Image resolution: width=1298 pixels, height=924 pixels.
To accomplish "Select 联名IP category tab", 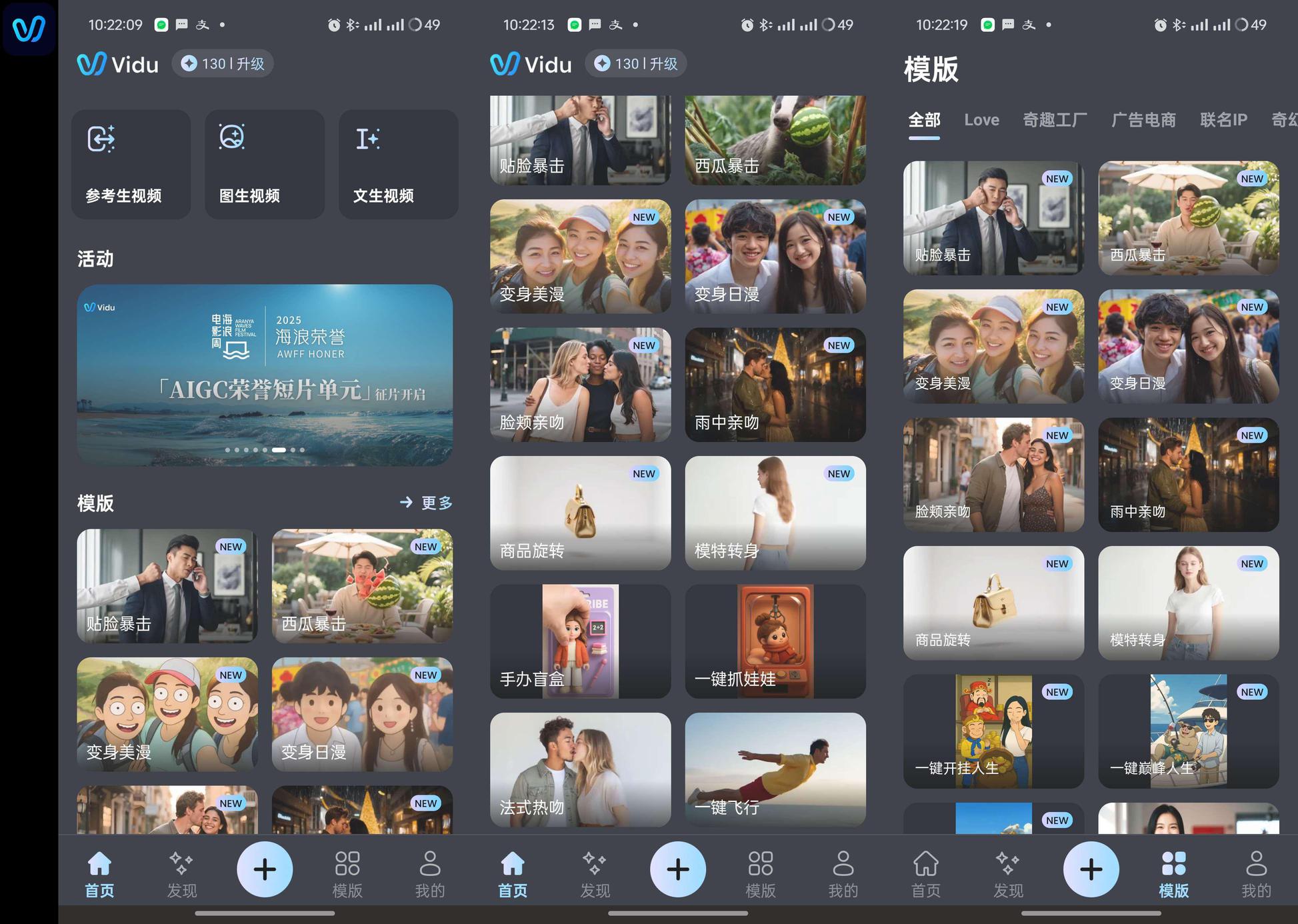I will pos(1223,120).
